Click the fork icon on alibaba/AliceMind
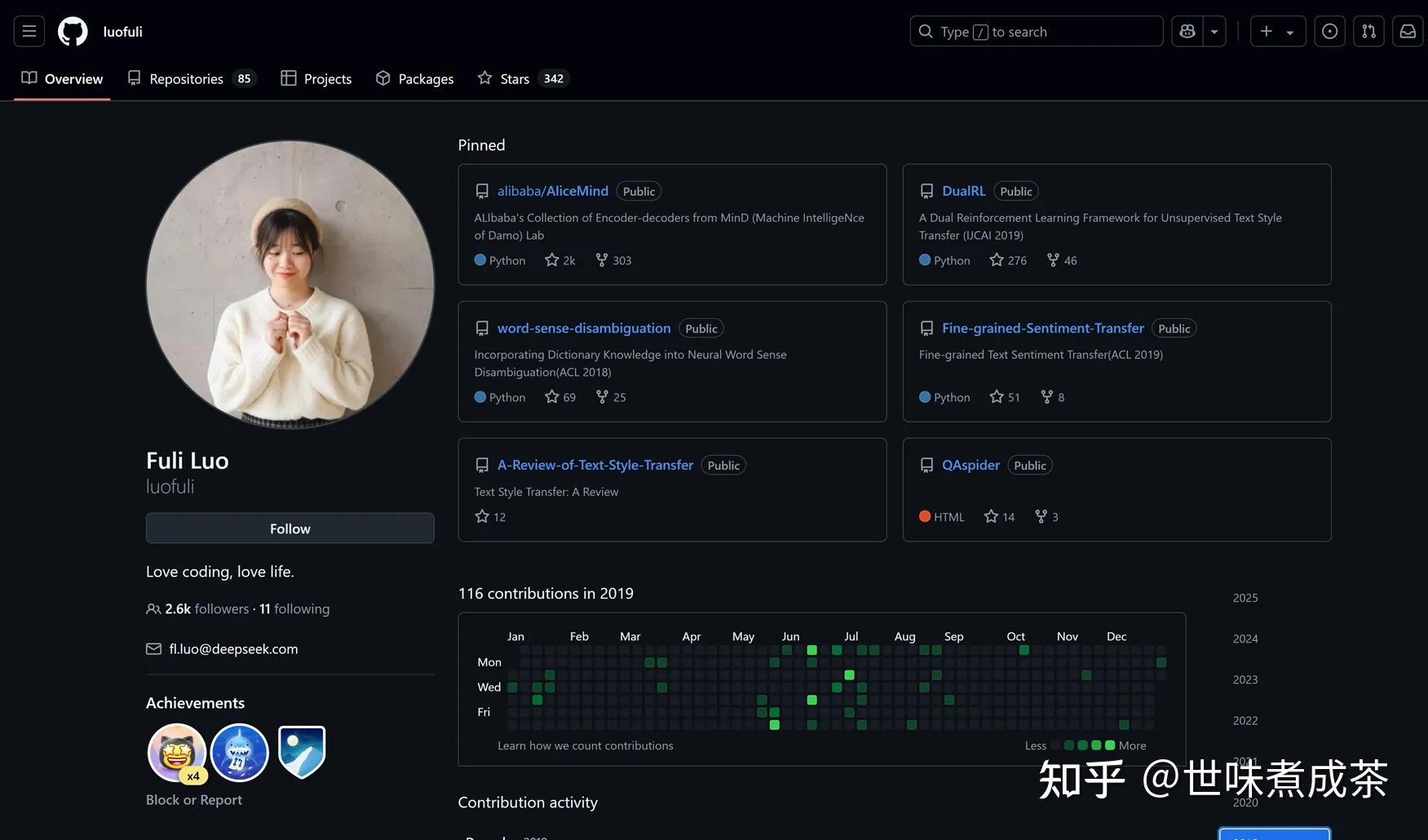 tap(600, 259)
